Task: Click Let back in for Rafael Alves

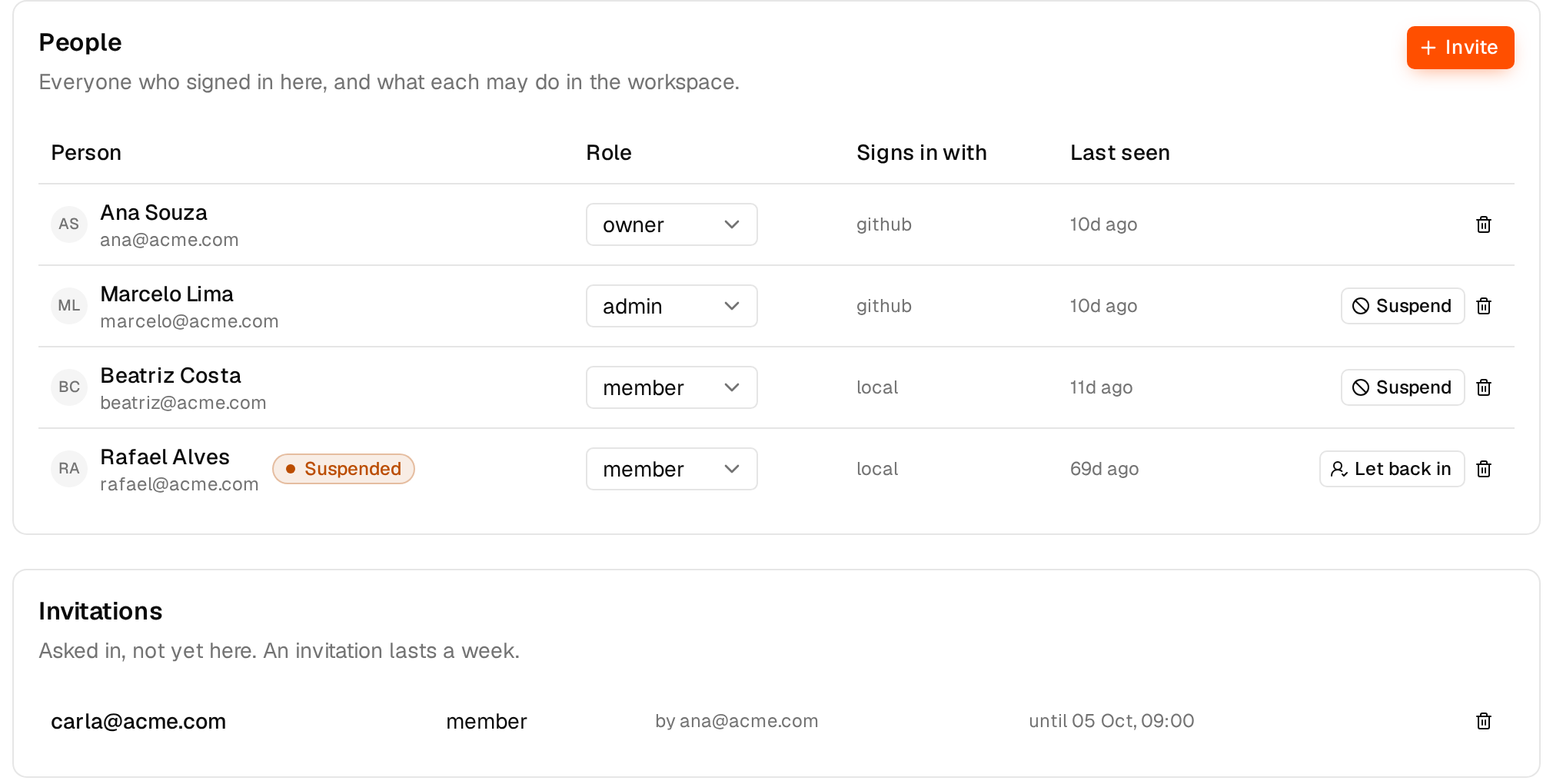Action: pos(1392,469)
